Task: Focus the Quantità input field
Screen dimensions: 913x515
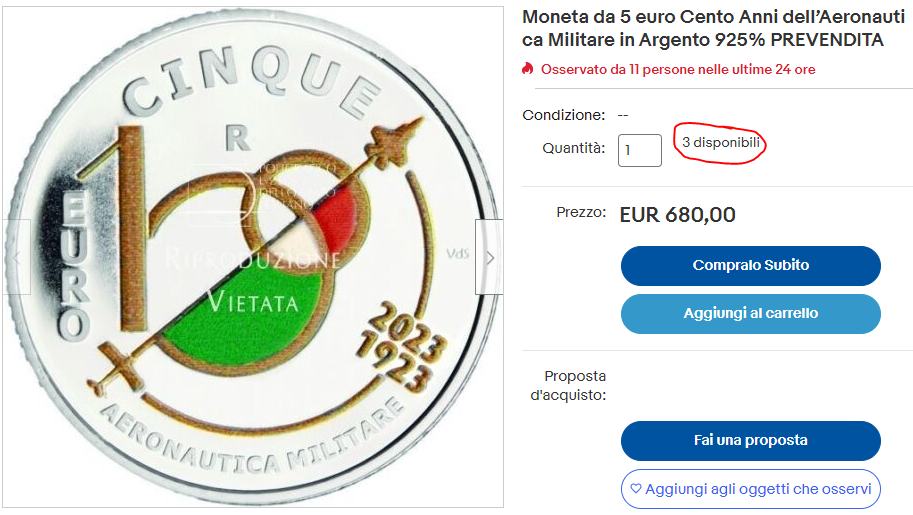Action: [639, 150]
